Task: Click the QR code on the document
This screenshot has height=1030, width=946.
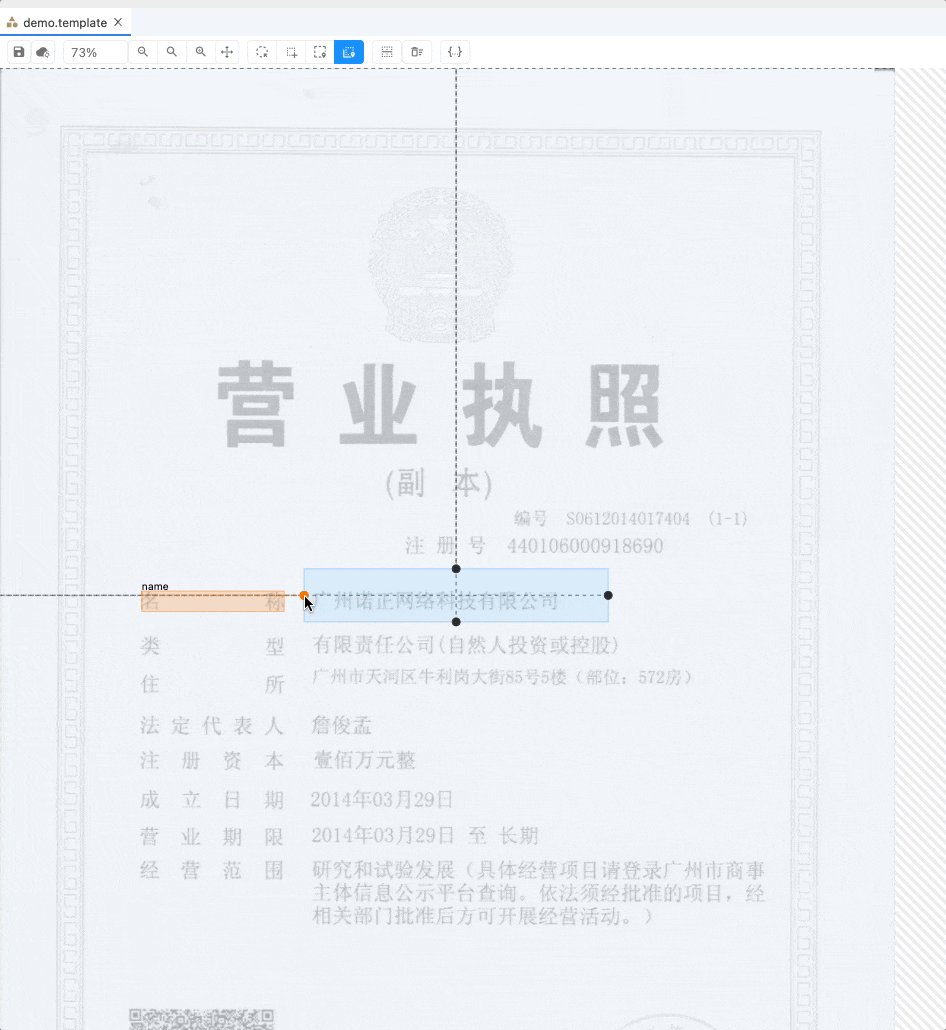Action: (201, 1019)
